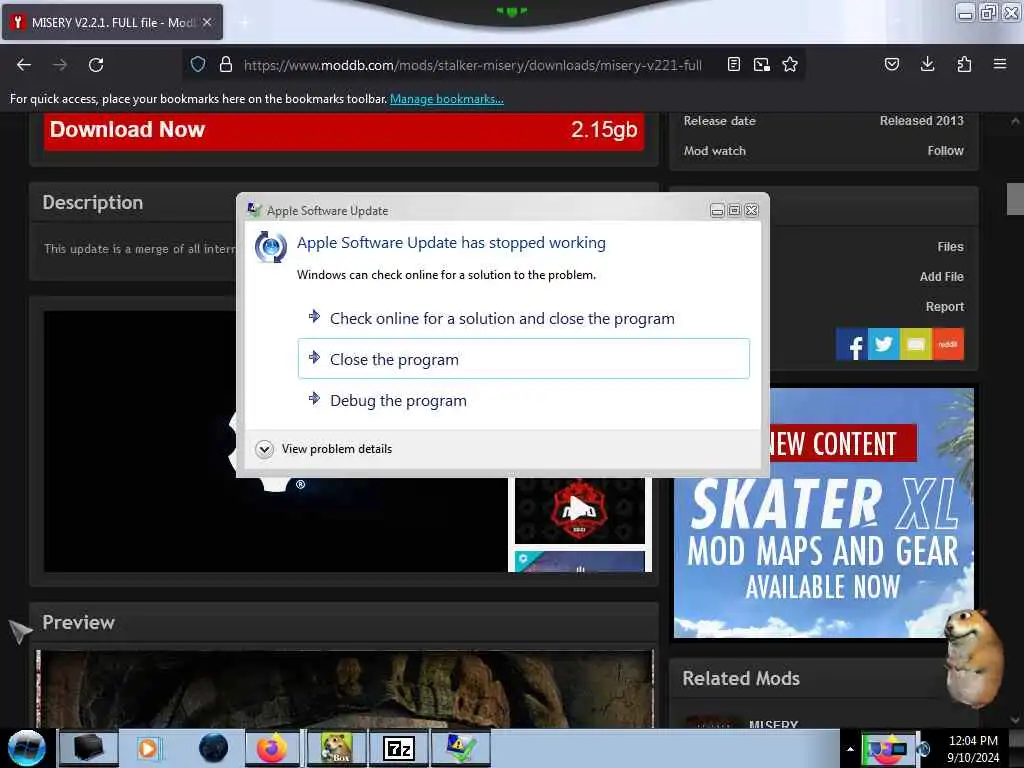The width and height of the screenshot is (1024, 768).
Task: Go back using the browser back arrow
Action: pos(24,65)
